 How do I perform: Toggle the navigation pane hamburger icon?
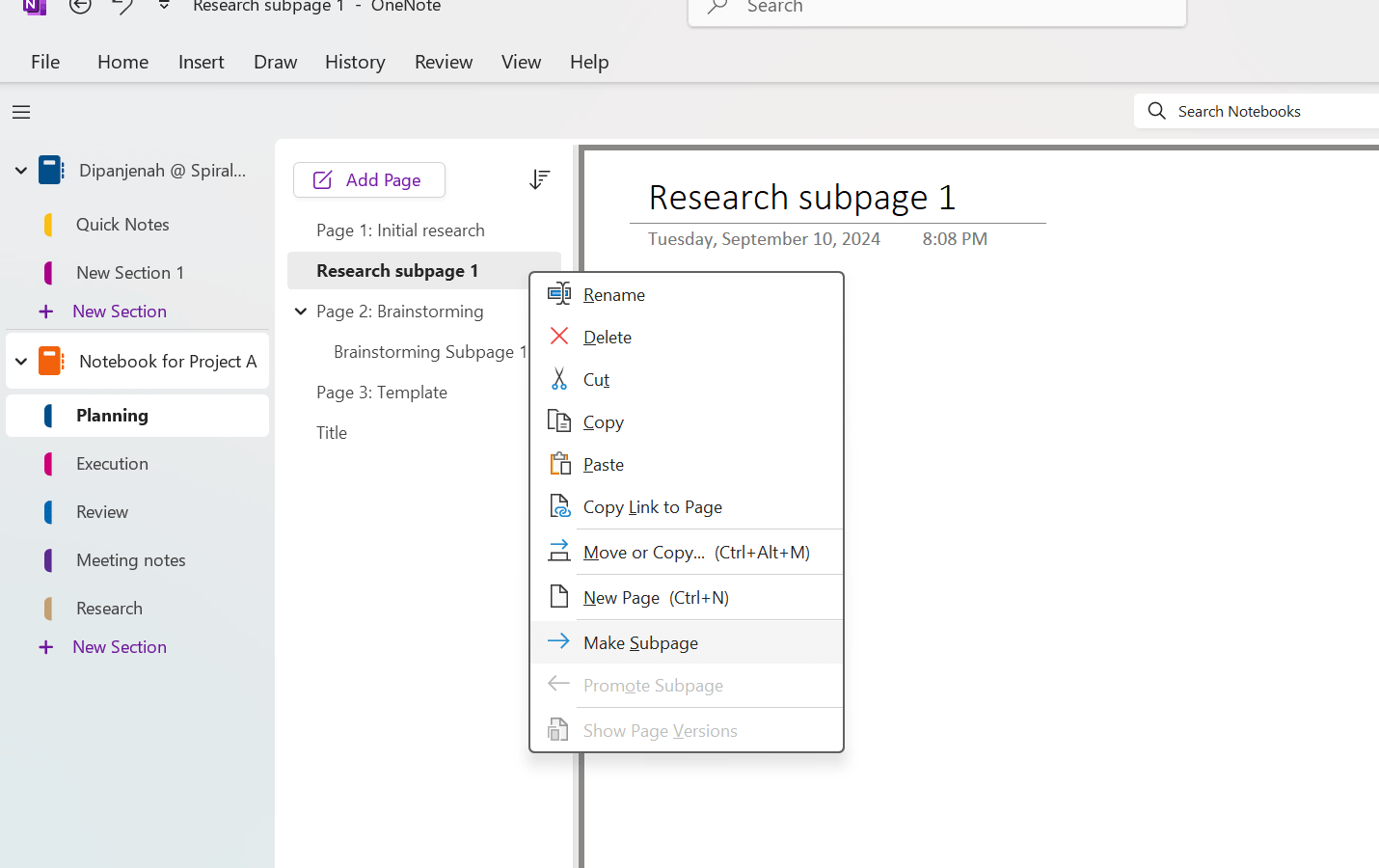(x=20, y=112)
